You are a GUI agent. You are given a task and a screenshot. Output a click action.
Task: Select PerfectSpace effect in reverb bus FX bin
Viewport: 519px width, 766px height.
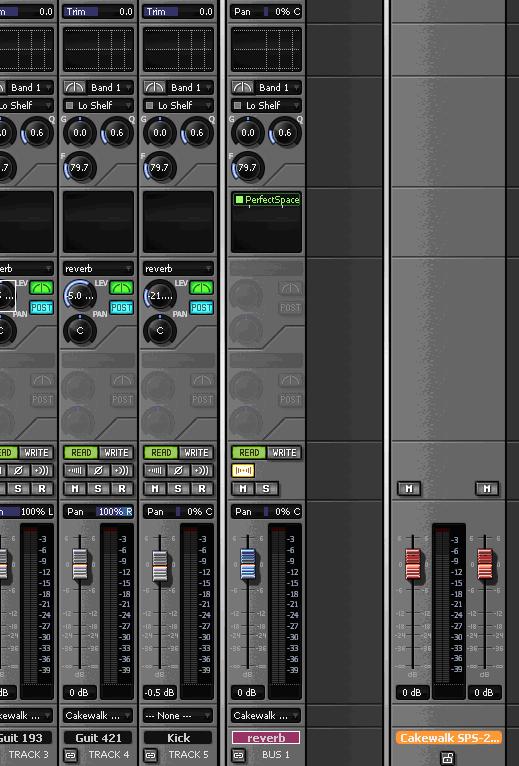coord(266,199)
